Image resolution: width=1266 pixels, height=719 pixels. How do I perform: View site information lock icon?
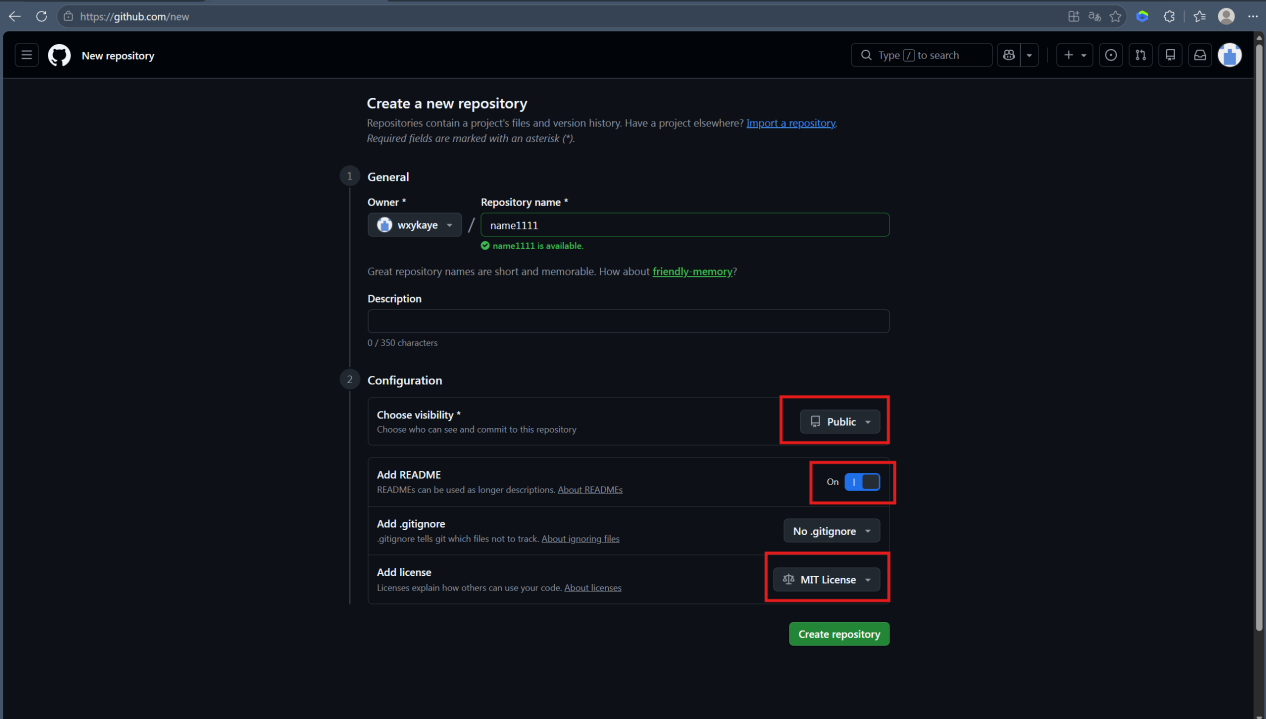pos(68,16)
